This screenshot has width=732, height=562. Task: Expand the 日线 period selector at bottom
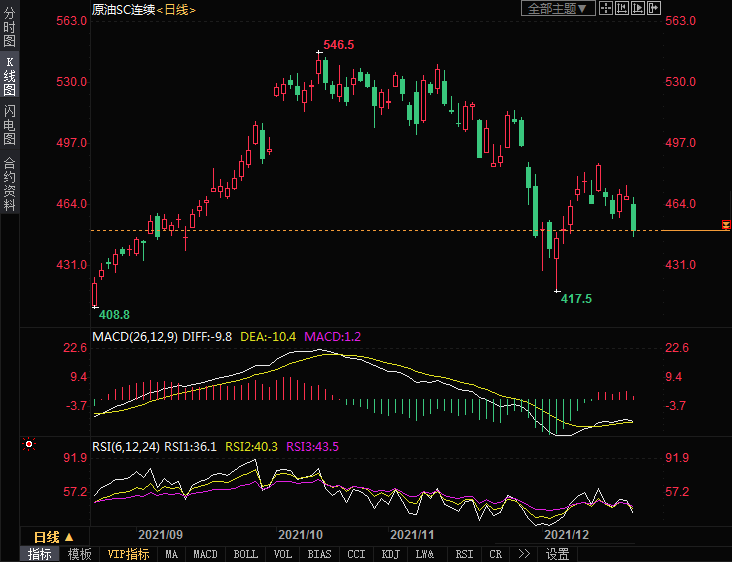pyautogui.click(x=53, y=537)
